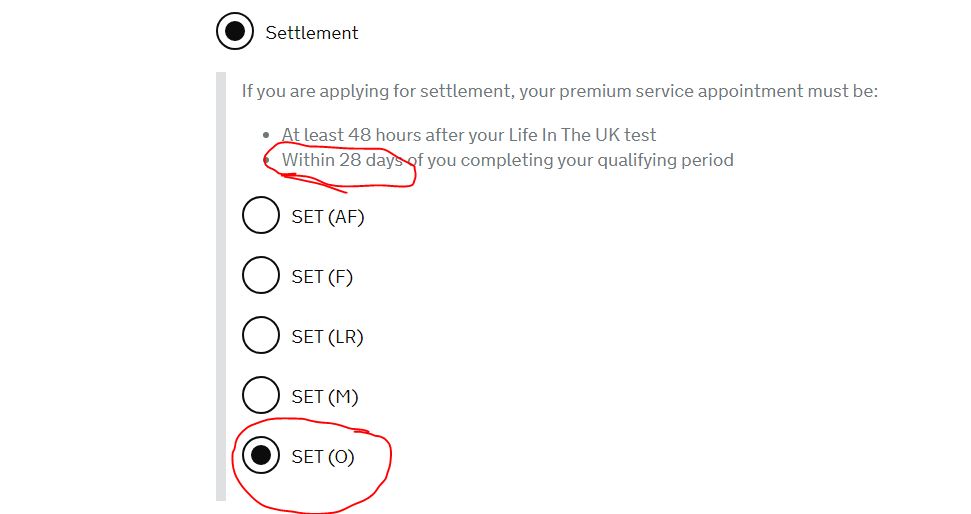Click the circled 'Within 28 days' text
This screenshot has height=514, width=971.
tap(342, 160)
